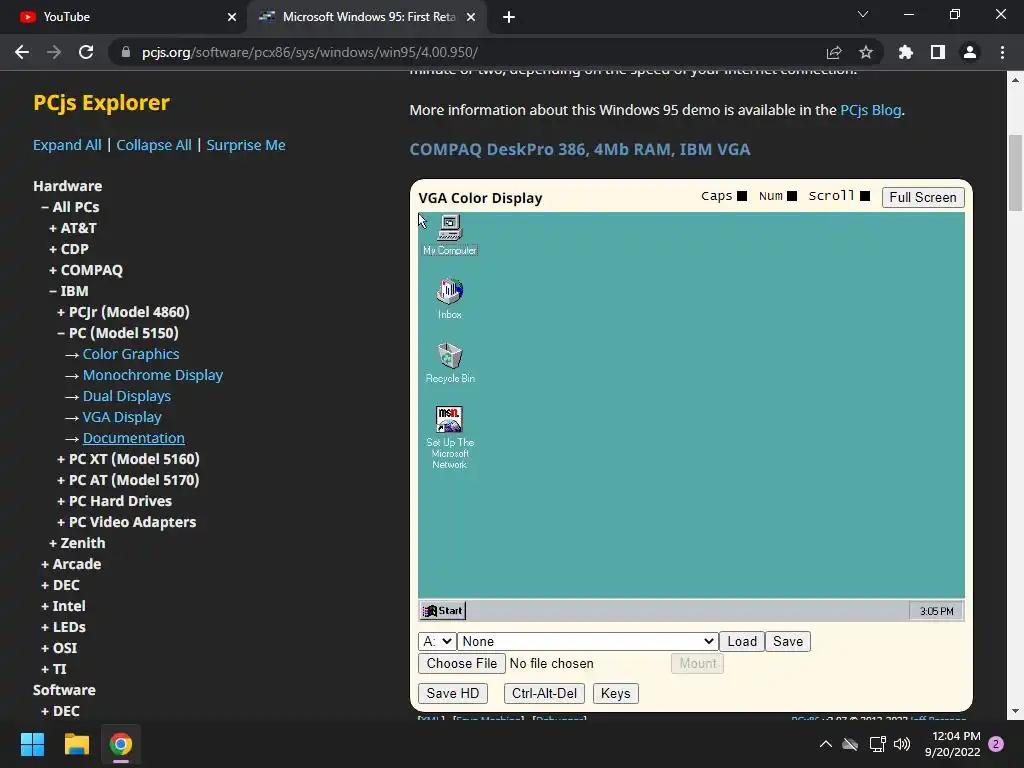Click Expand All link
This screenshot has width=1024, height=768.
click(x=67, y=145)
